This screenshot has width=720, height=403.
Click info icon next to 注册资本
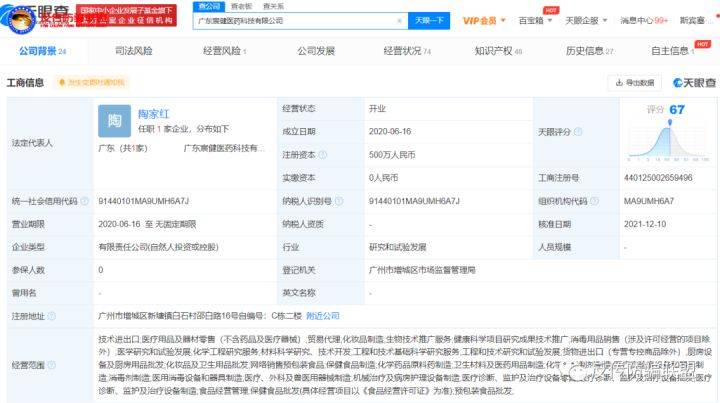pyautogui.click(x=323, y=155)
